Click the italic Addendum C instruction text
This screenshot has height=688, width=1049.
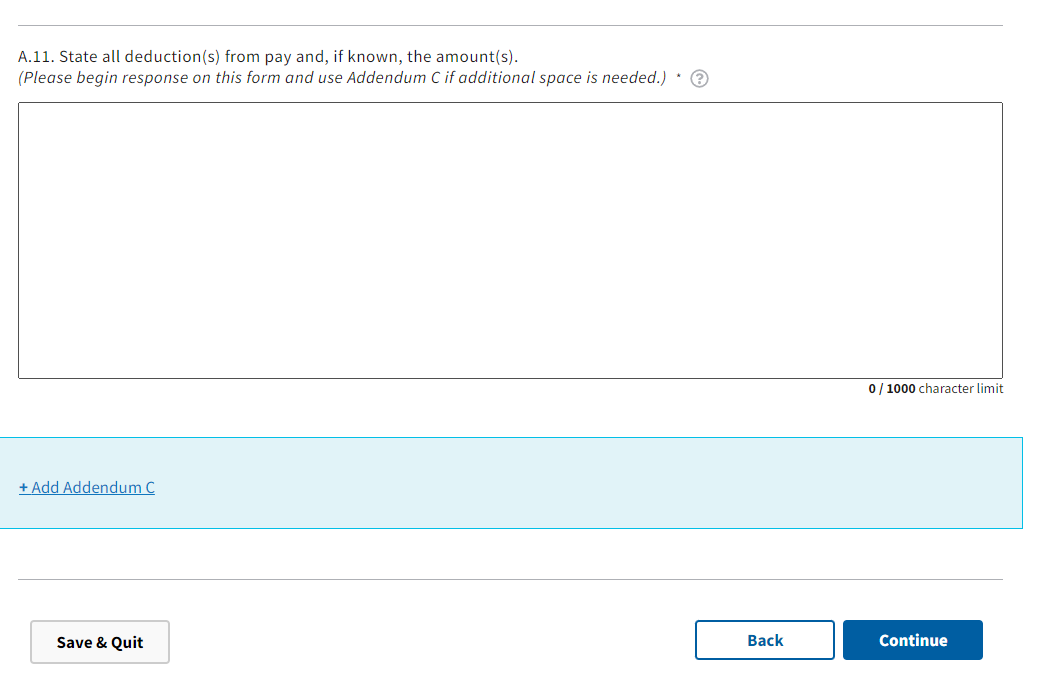tap(342, 78)
